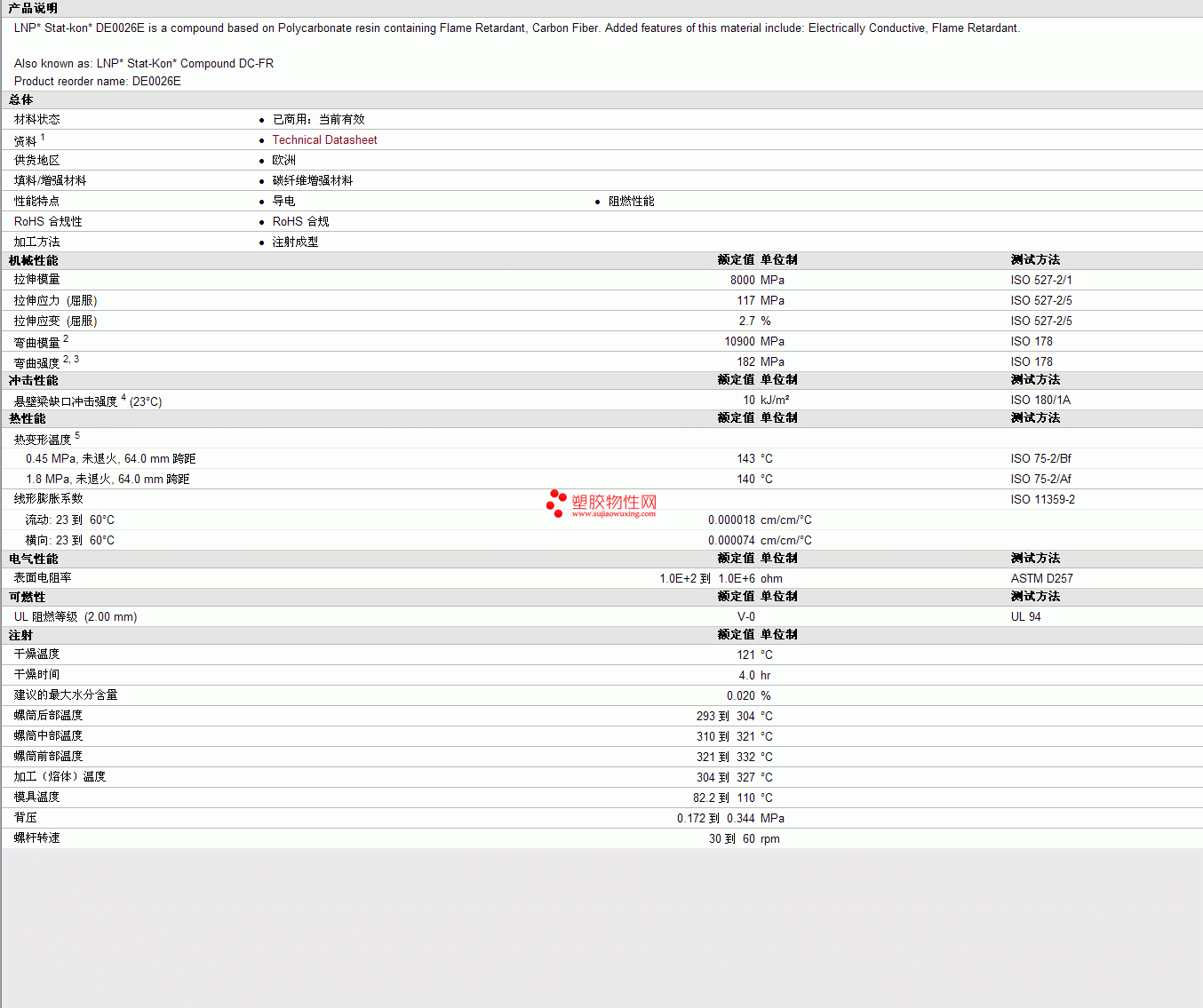
Task: Open the Technical Datasheet link
Action: (x=324, y=139)
